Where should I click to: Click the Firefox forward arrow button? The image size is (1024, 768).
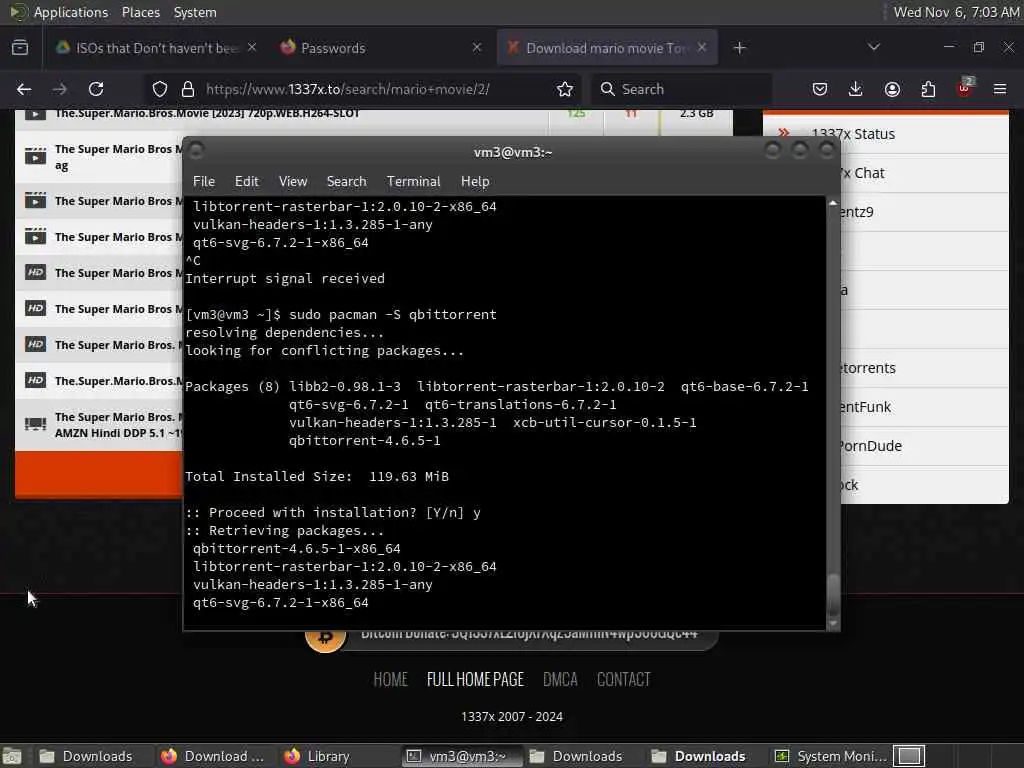(x=59, y=89)
